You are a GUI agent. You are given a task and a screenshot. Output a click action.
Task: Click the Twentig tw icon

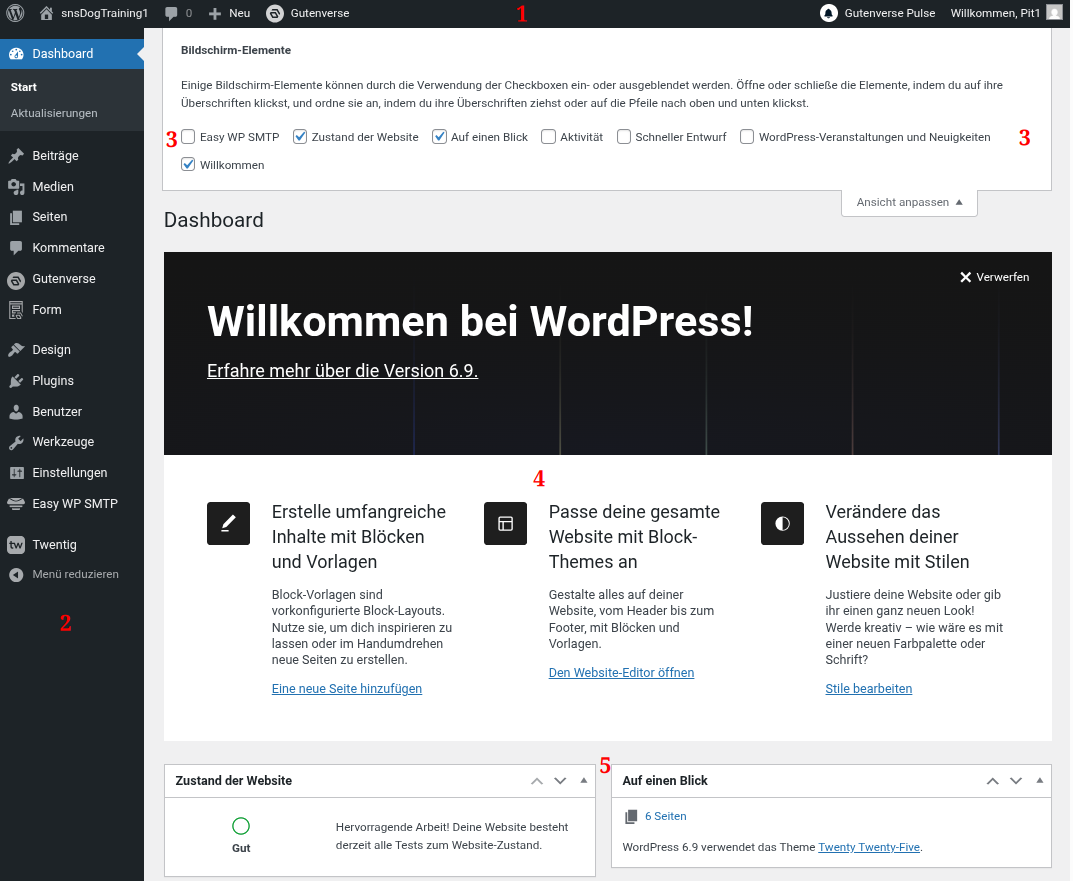[x=16, y=545]
